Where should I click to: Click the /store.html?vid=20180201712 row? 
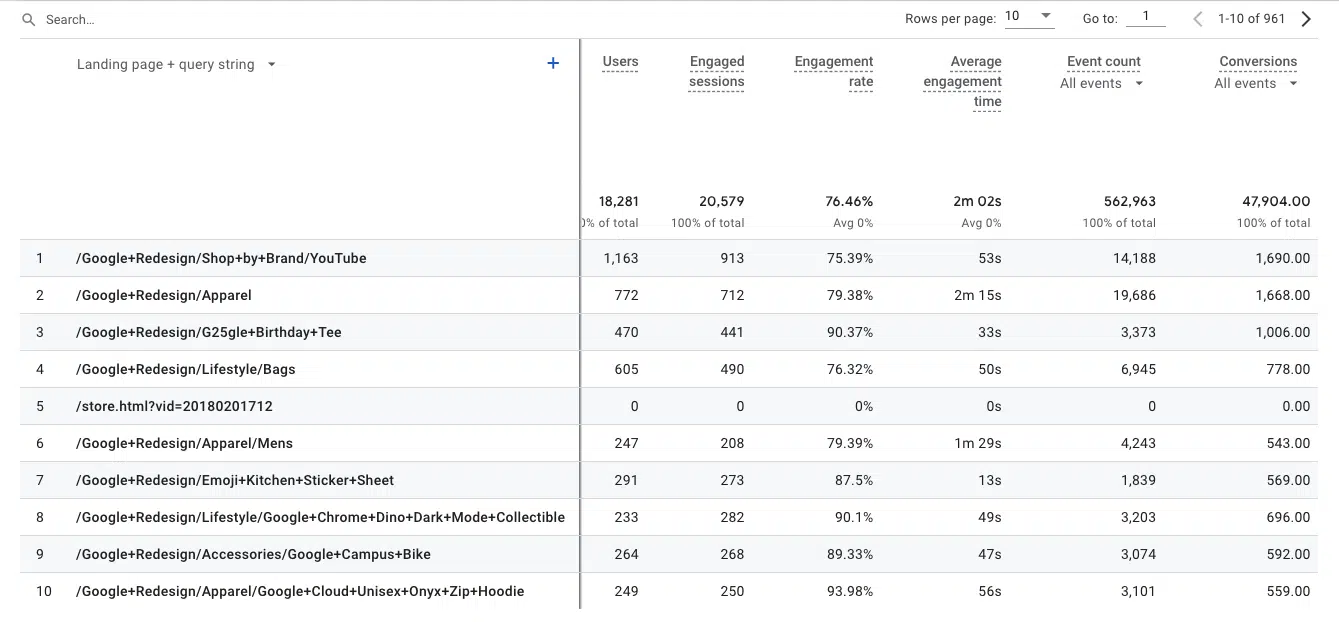pyautogui.click(x=174, y=407)
